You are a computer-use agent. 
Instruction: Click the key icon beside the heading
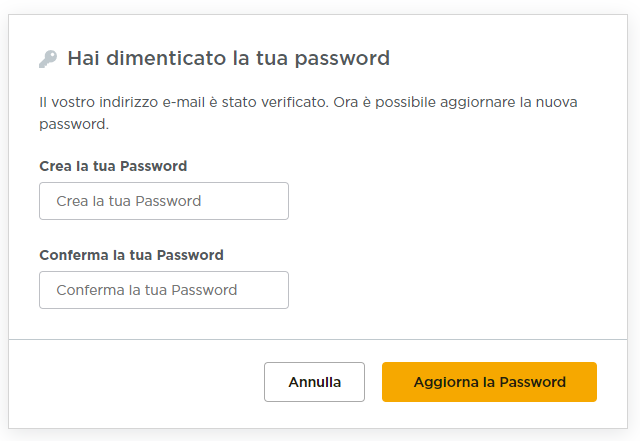48,59
